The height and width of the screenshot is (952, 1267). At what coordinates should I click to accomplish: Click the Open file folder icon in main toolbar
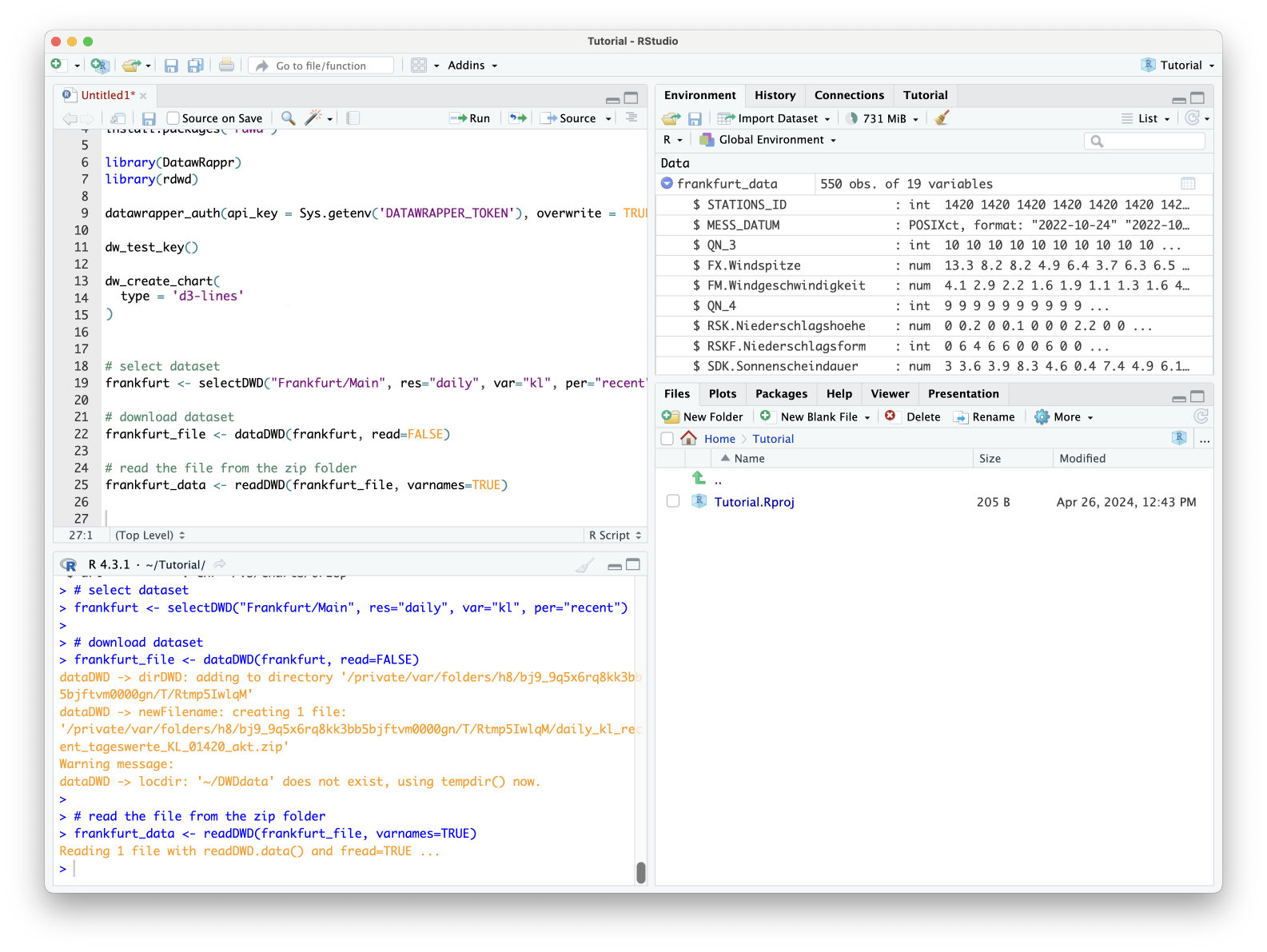tap(132, 65)
